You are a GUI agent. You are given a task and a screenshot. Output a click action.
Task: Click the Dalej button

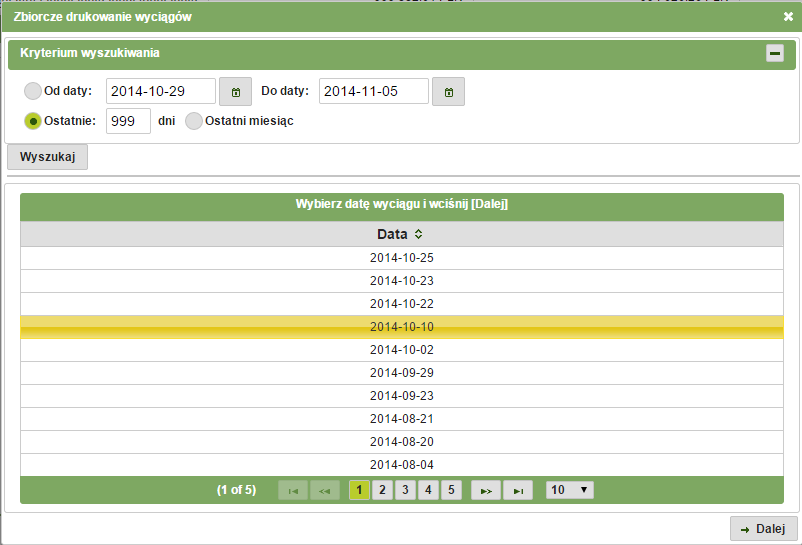pos(764,529)
